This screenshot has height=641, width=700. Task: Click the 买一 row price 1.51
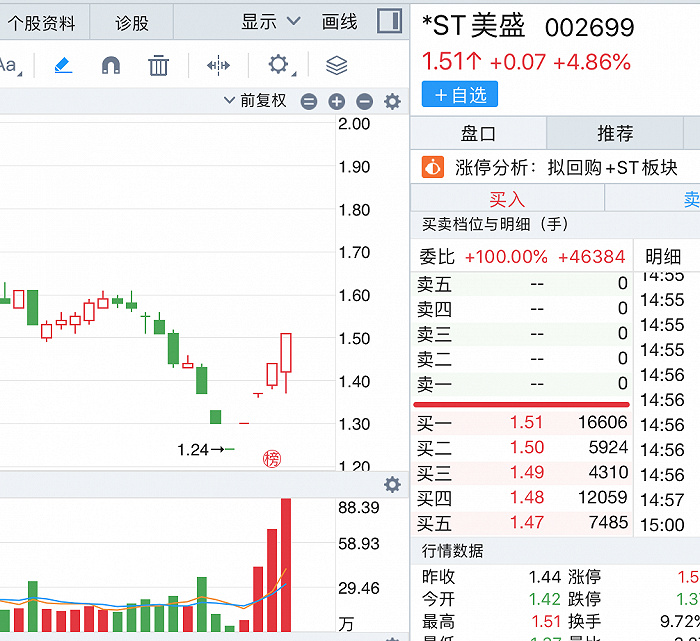point(526,422)
